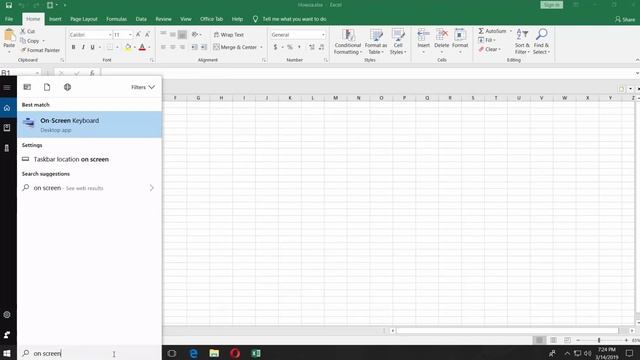640x360 pixels.
Task: Open Cell Styles gallery
Action: coord(398,42)
